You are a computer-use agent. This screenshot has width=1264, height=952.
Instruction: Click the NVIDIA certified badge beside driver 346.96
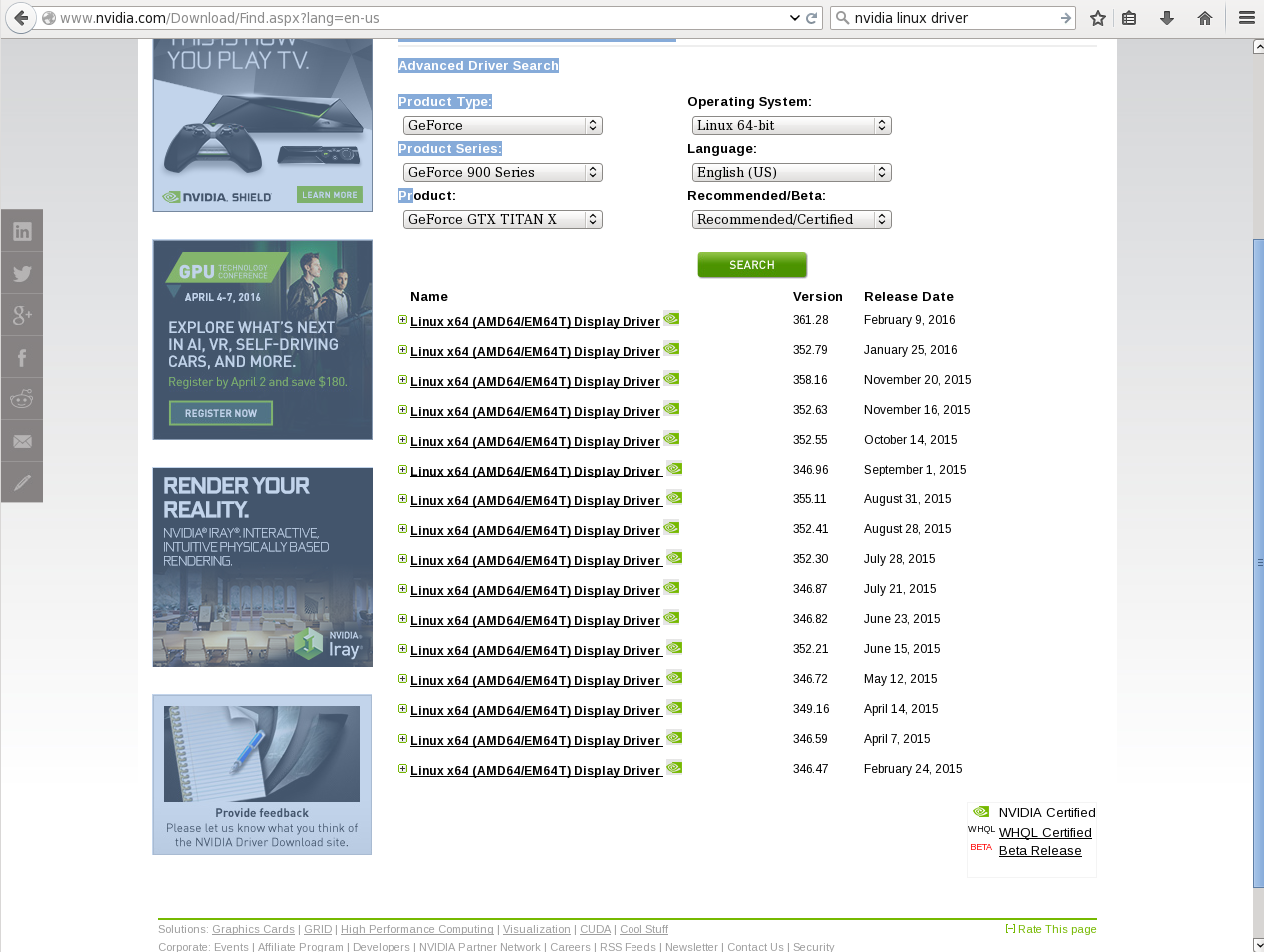tap(674, 468)
